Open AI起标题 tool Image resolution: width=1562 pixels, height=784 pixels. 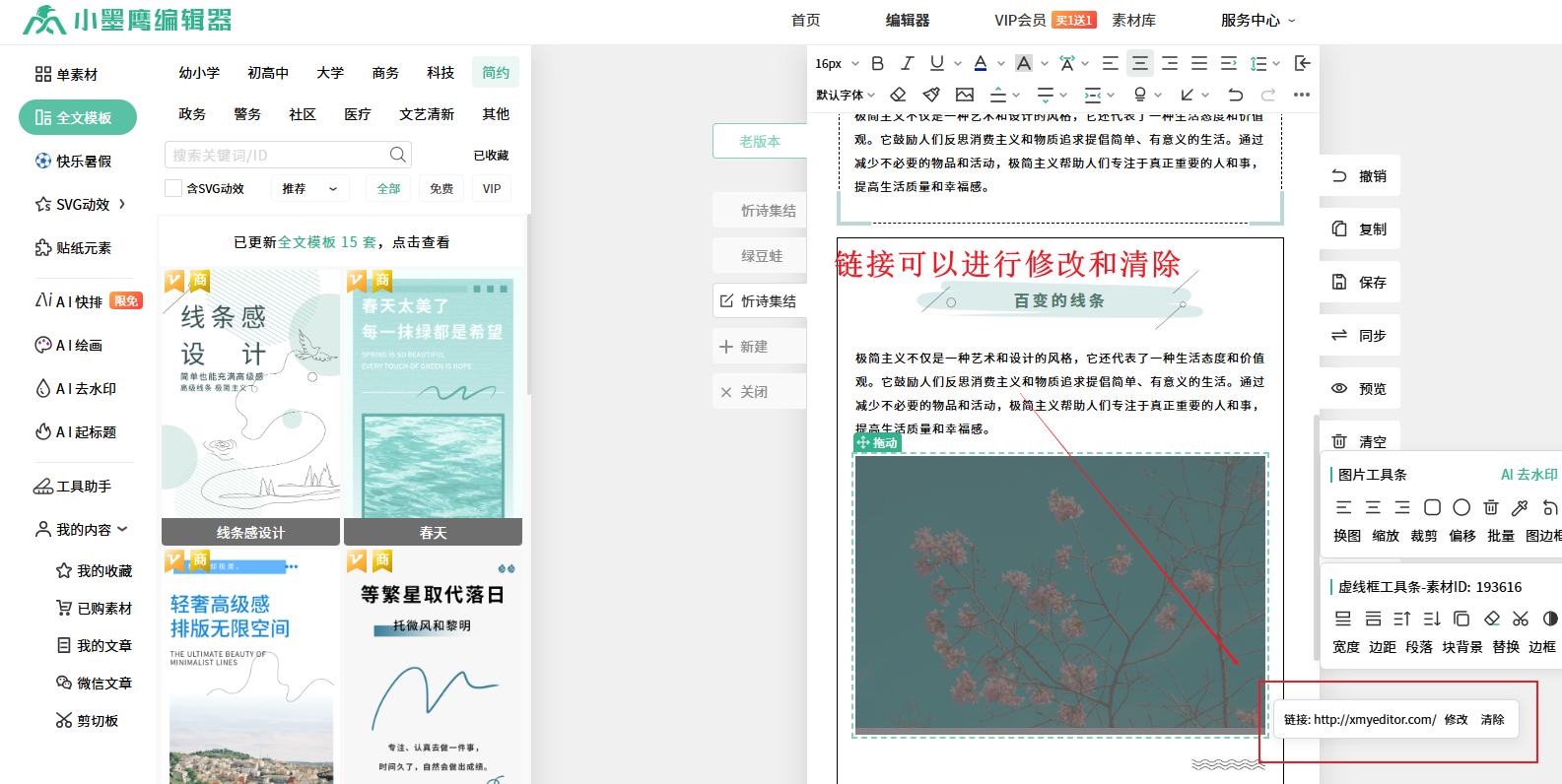(76, 431)
